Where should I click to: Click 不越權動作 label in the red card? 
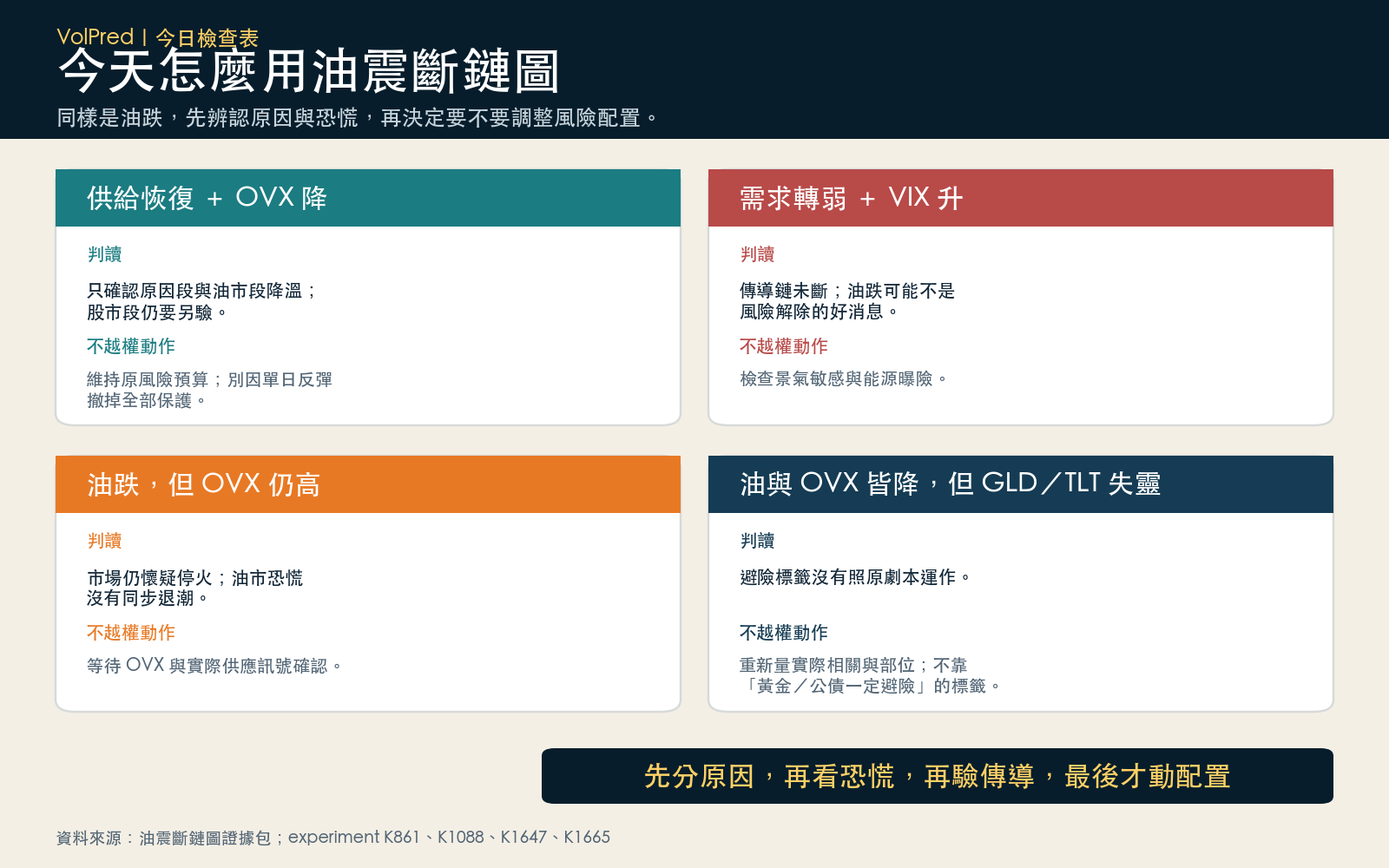coord(784,346)
